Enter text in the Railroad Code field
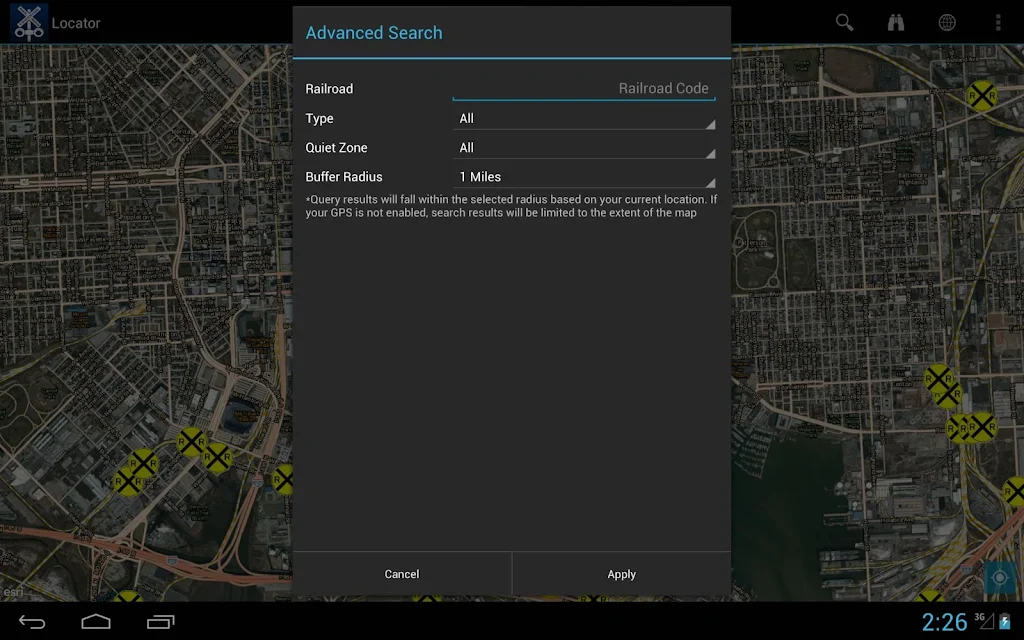Viewport: 1024px width, 640px height. pyautogui.click(x=584, y=88)
